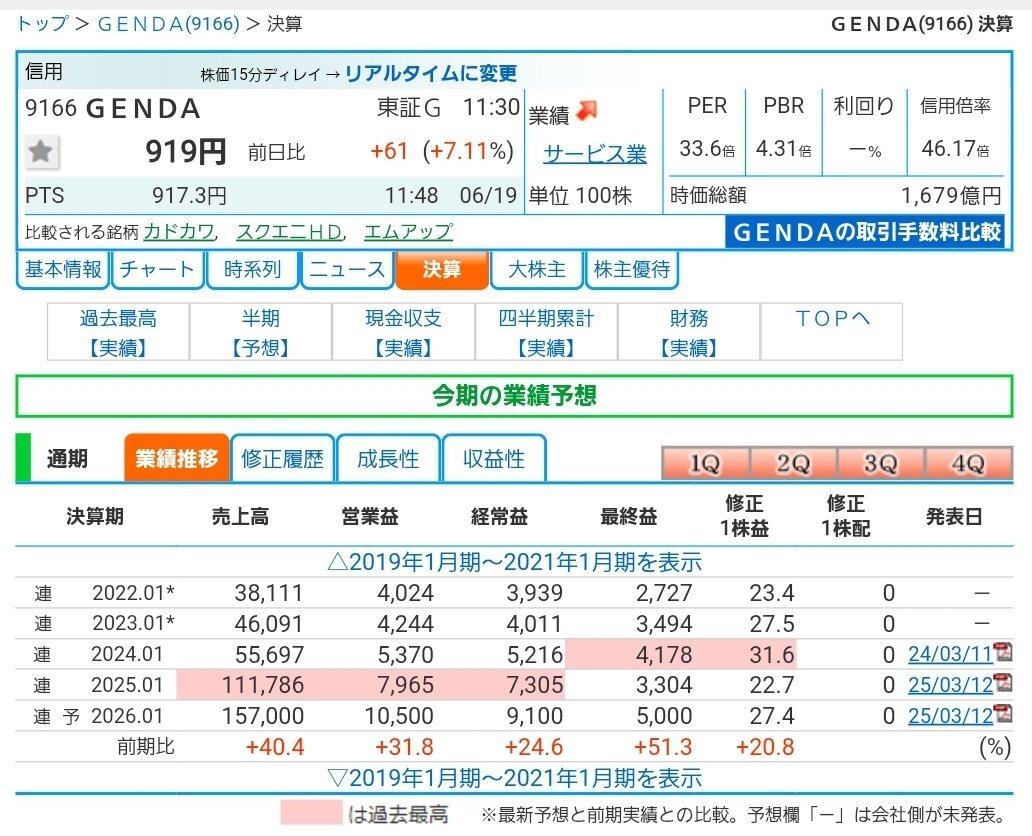Image resolution: width=1032 pixels, height=836 pixels.
Task: Select 成長性 sub-tab
Action: tap(388, 458)
